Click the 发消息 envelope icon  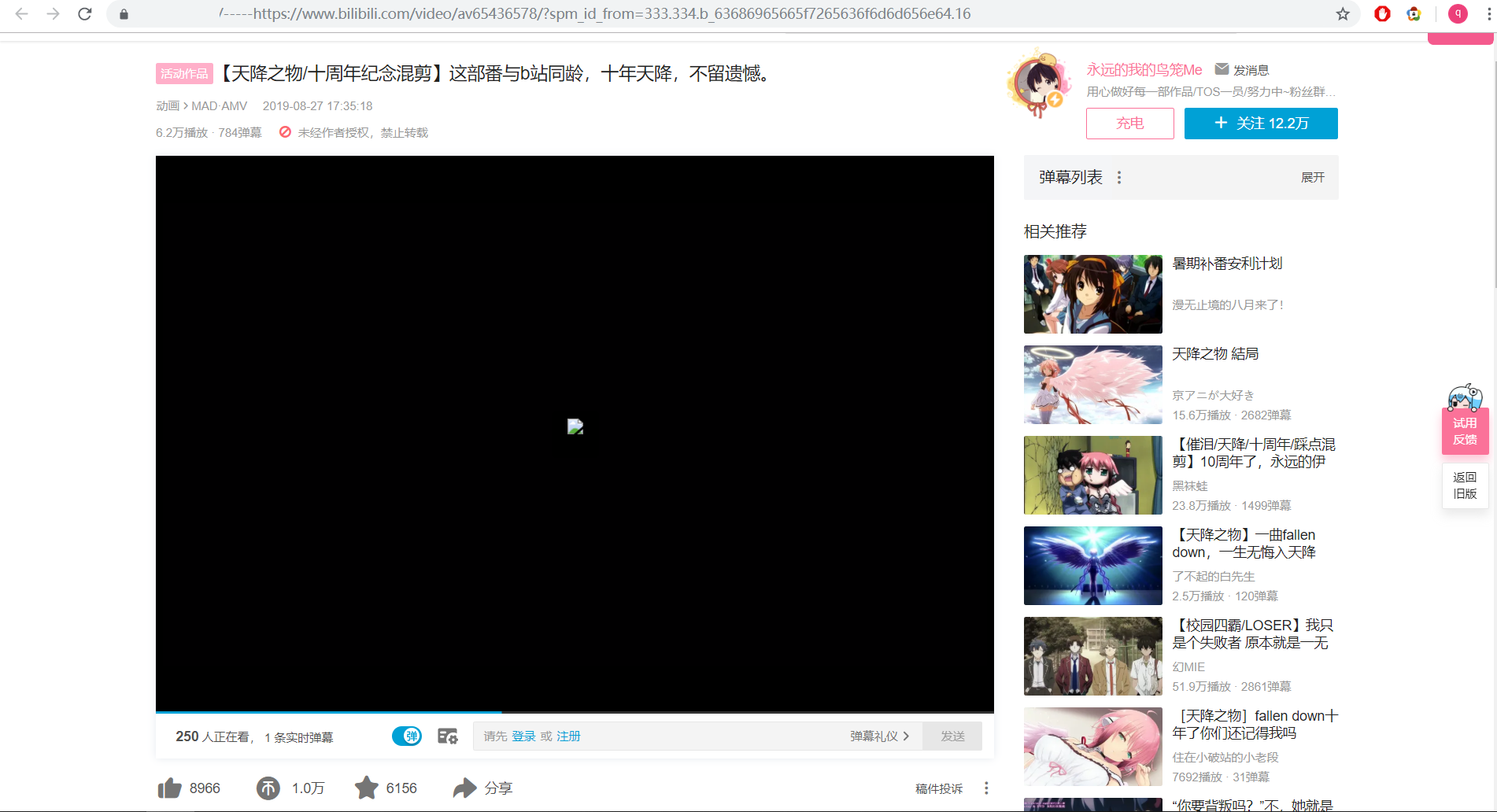click(x=1222, y=68)
